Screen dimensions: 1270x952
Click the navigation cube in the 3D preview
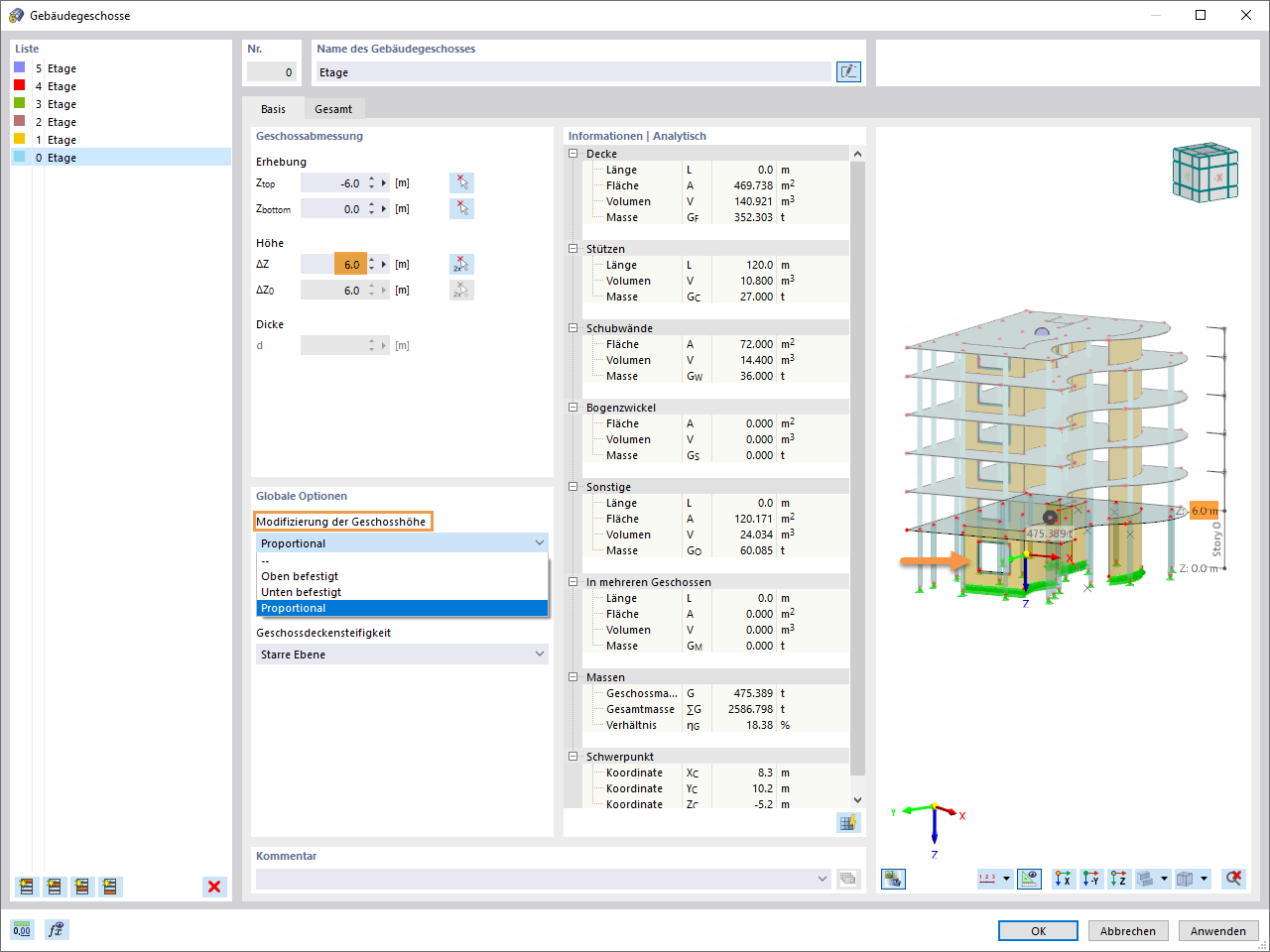[x=1205, y=173]
